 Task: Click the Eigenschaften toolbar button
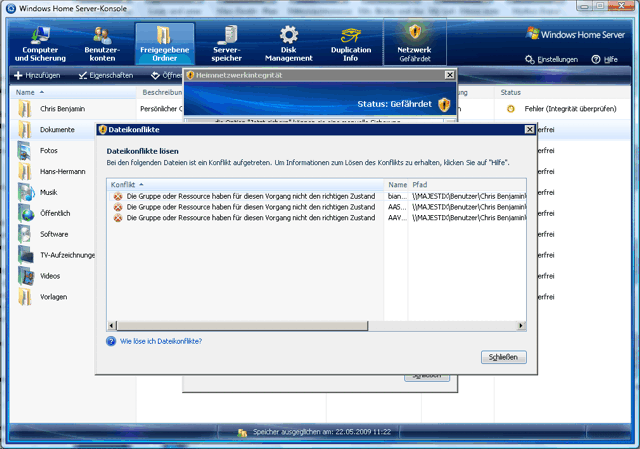(106, 76)
